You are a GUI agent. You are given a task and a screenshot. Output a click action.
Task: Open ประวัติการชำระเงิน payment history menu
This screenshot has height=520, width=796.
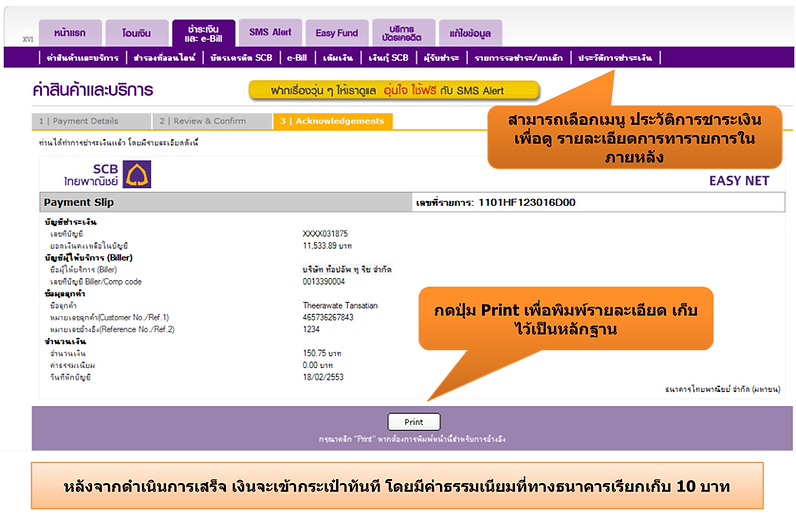click(x=615, y=58)
